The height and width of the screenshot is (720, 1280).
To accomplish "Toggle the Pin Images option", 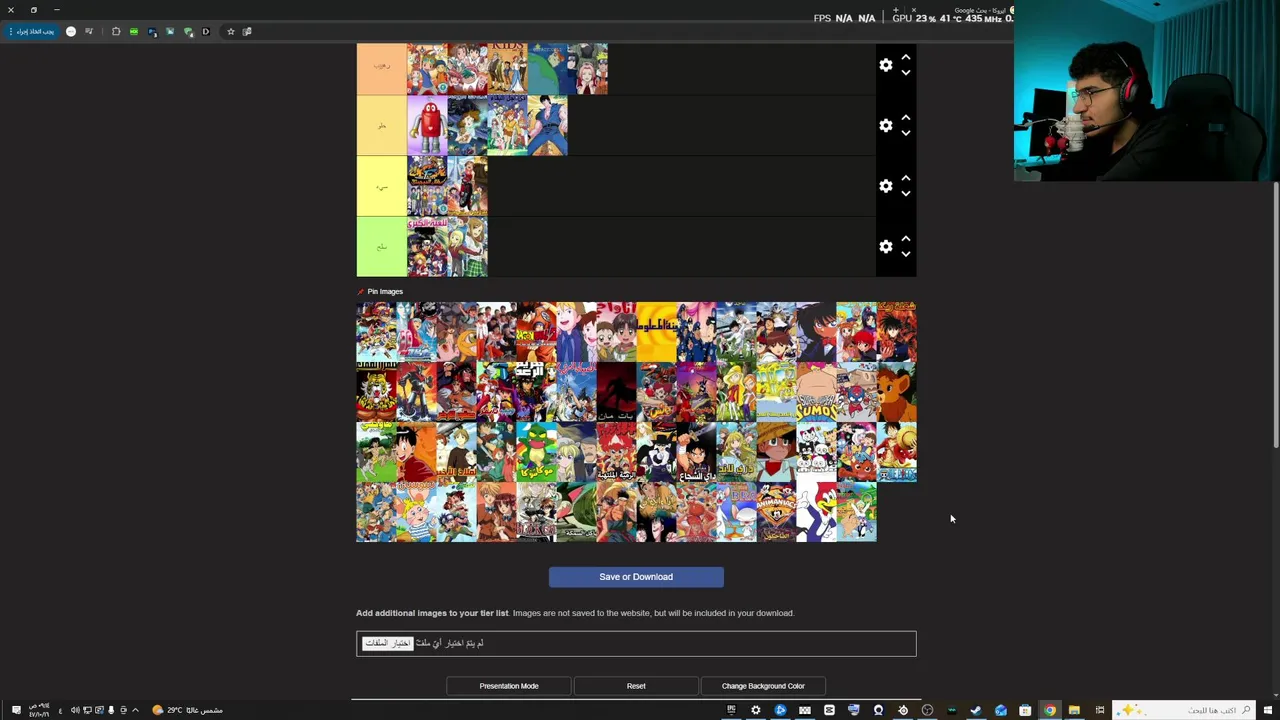I will click(x=380, y=292).
